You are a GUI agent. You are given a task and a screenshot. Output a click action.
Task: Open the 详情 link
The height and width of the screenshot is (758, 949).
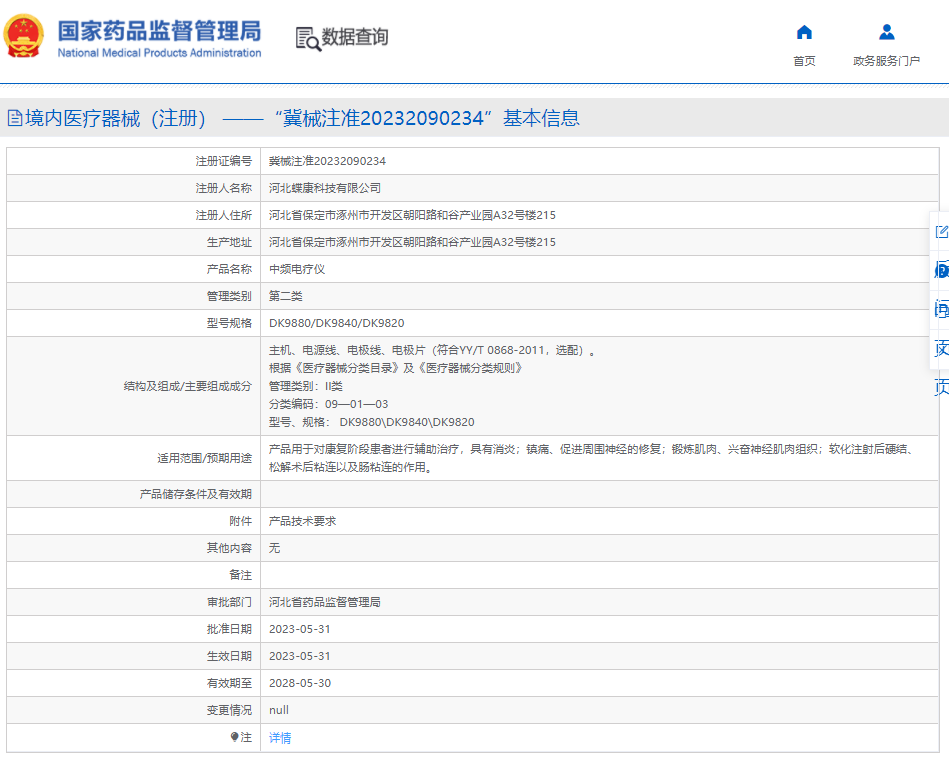click(x=280, y=737)
